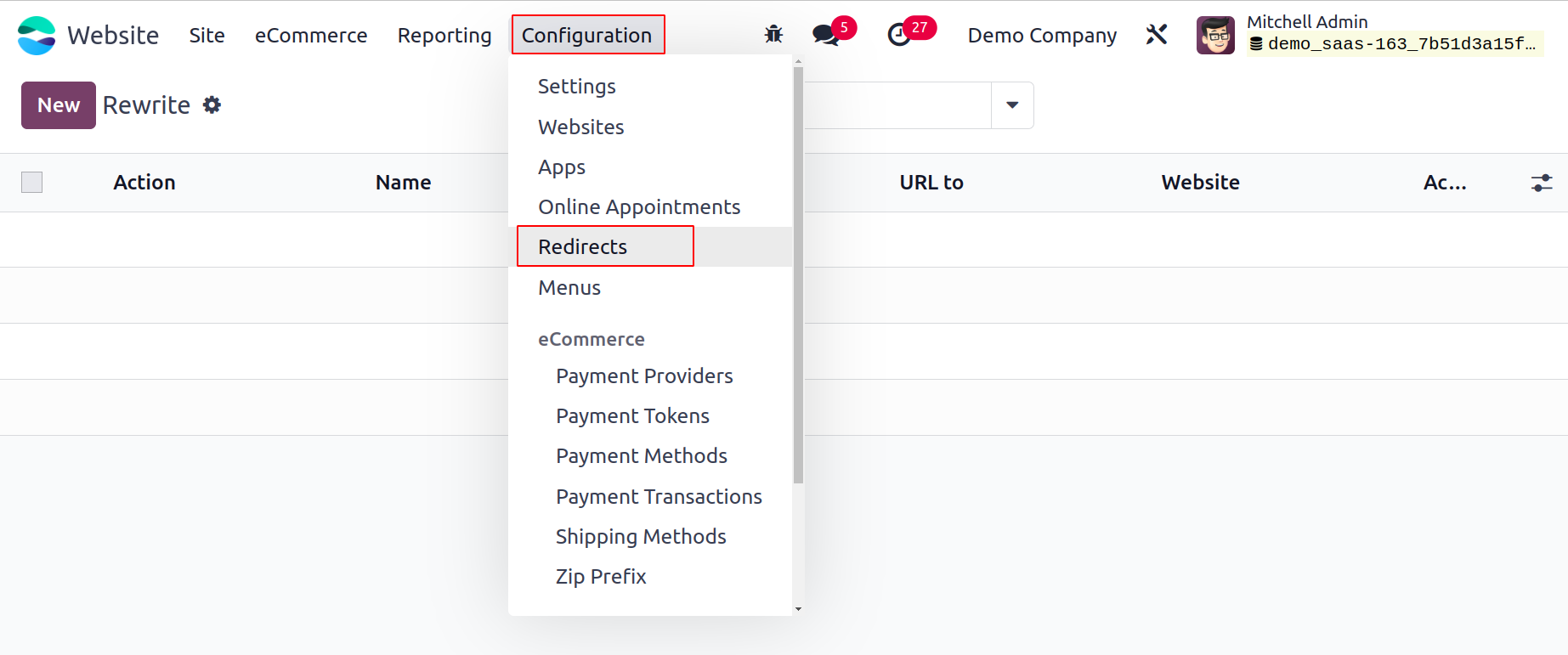Open the gear icon next to Rewrite

coord(212,104)
